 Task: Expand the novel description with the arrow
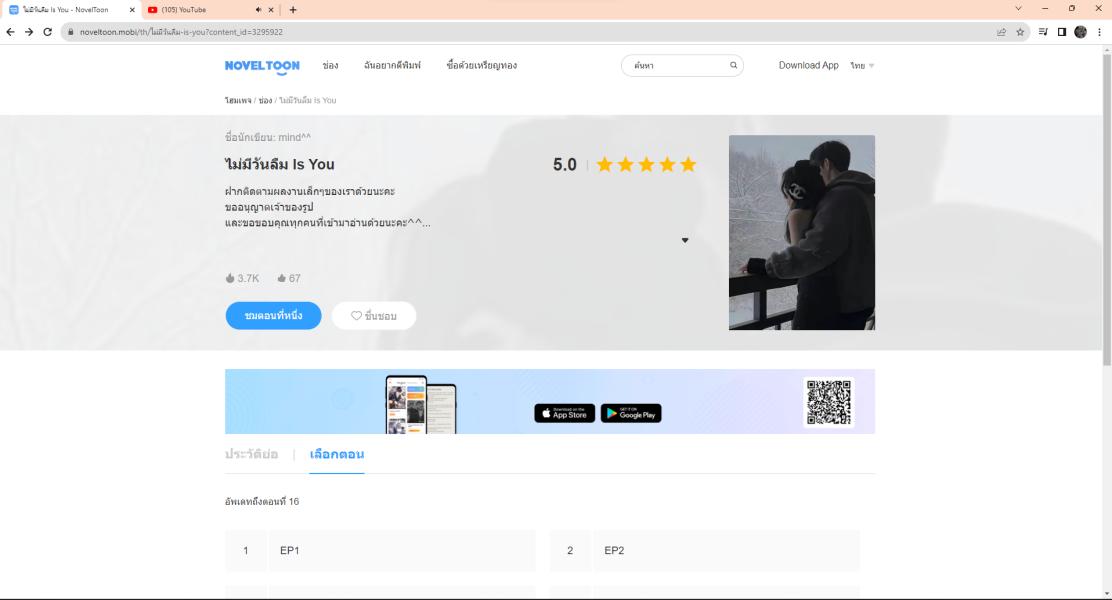click(685, 240)
